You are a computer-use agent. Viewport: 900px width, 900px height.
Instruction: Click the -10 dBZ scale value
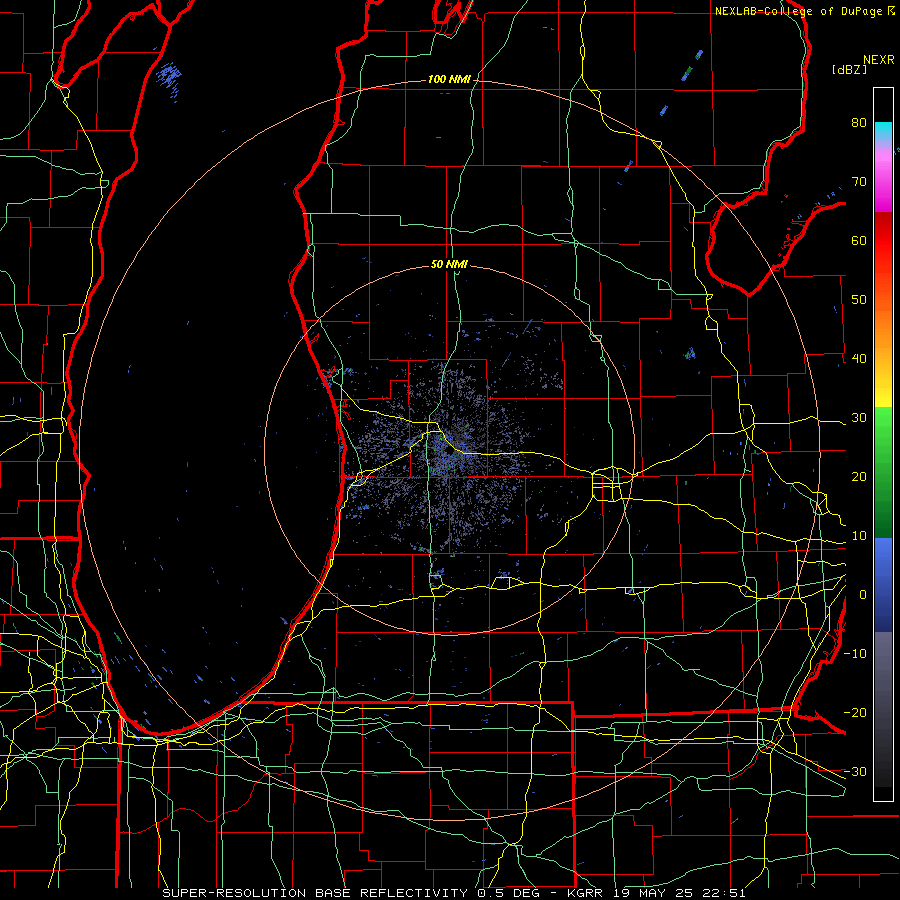point(855,654)
